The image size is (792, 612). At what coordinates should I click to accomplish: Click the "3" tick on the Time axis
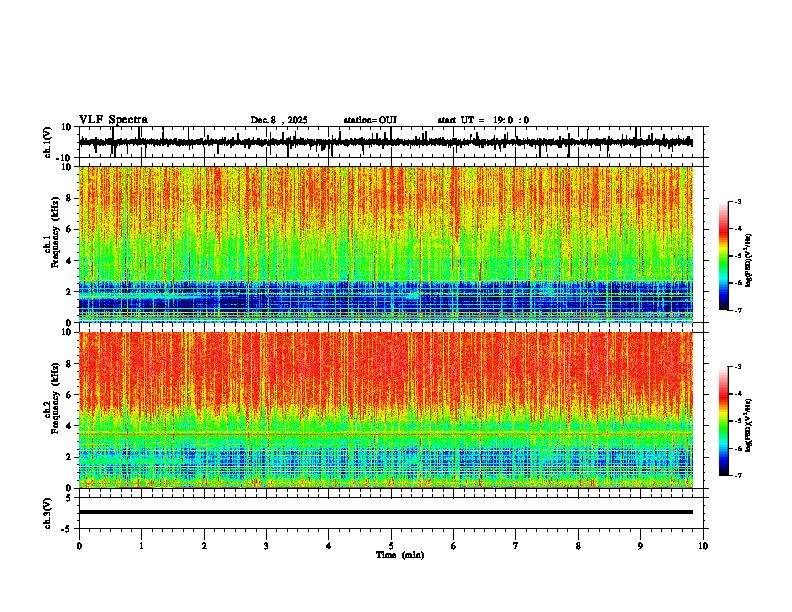pyautogui.click(x=266, y=546)
